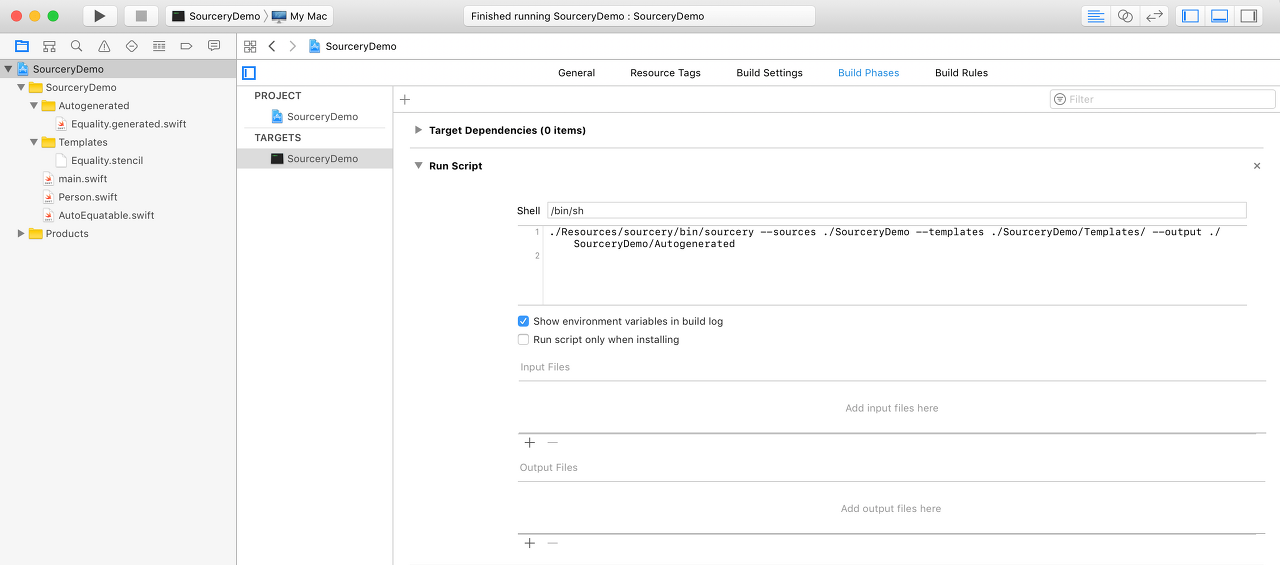1280x565 pixels.
Task: Expand Target Dependencies section
Action: (x=418, y=130)
